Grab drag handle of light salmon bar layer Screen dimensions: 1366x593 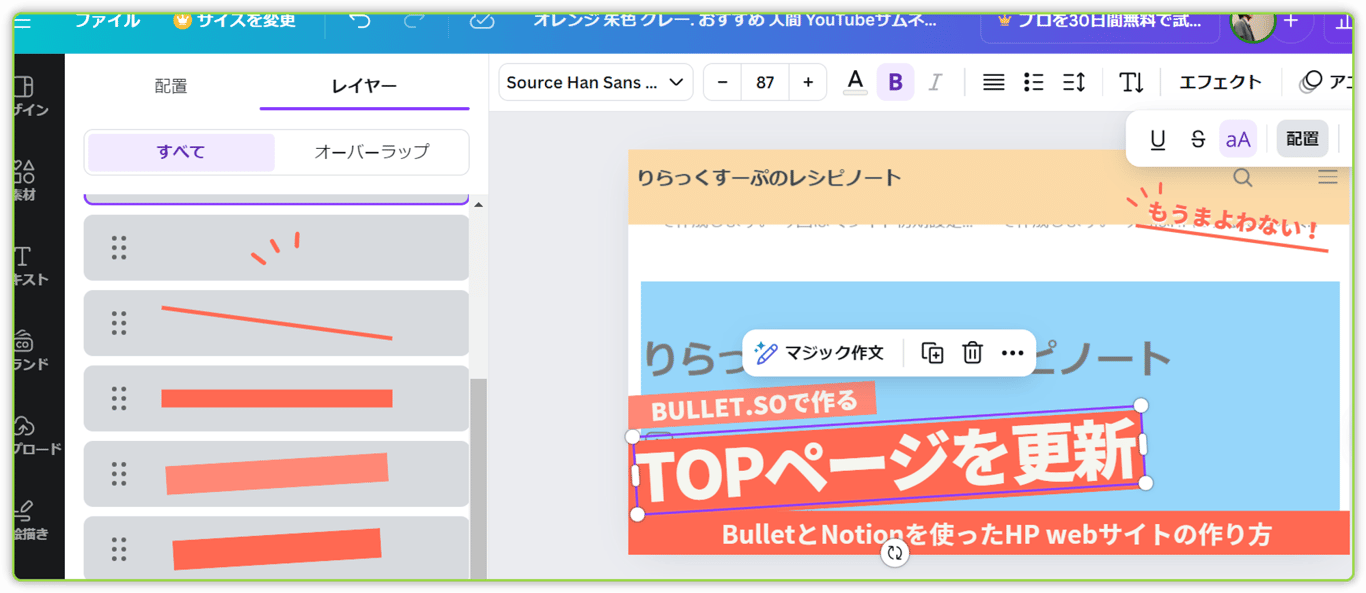(119, 473)
